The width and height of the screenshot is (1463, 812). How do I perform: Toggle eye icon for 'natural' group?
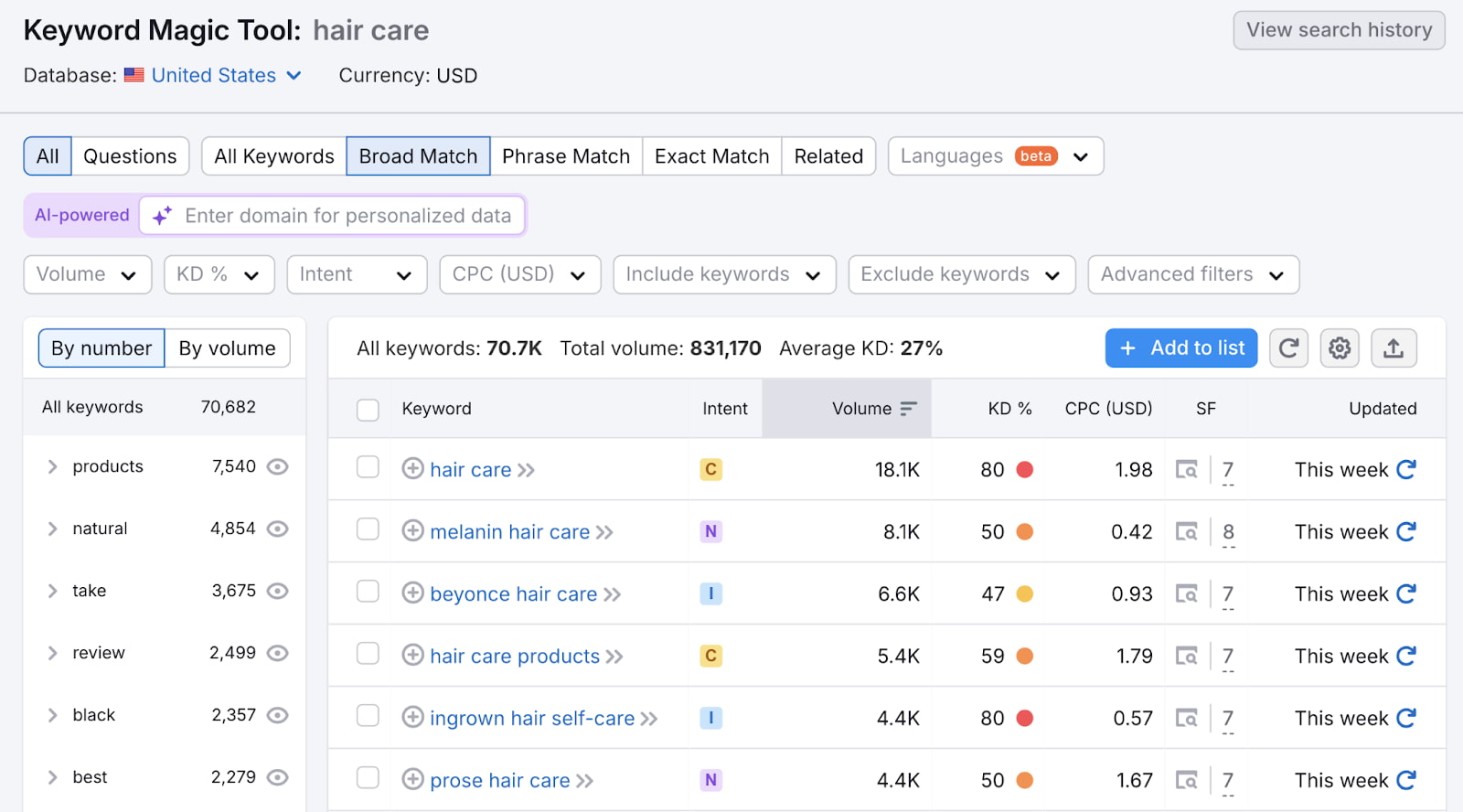click(277, 529)
